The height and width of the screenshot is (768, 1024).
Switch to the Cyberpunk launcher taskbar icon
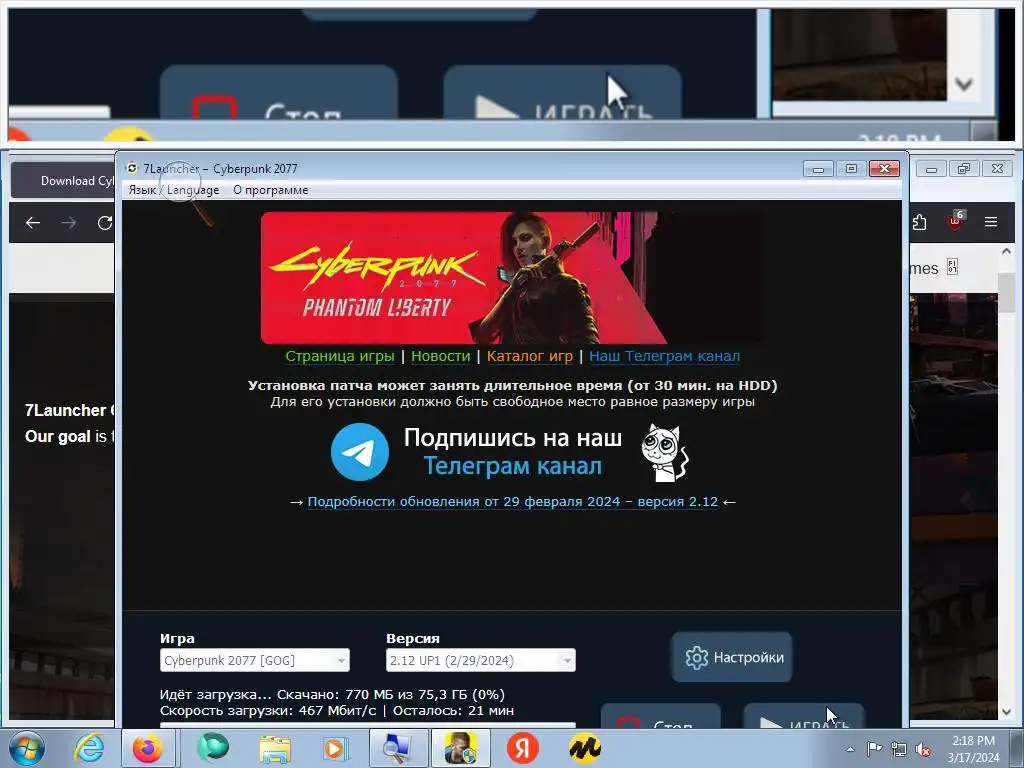460,748
